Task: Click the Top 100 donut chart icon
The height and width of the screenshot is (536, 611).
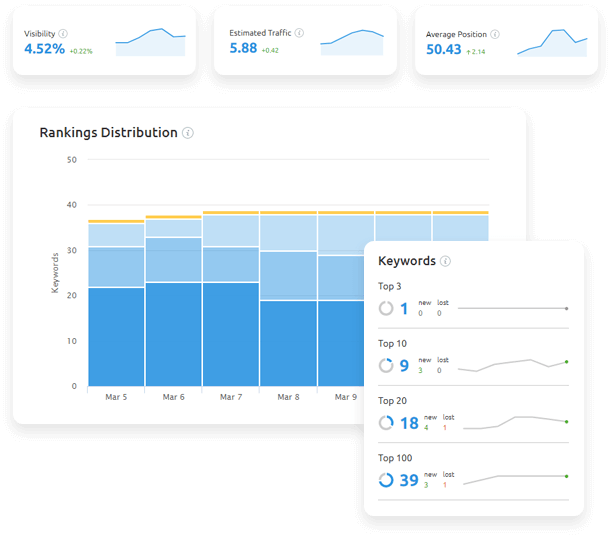Action: (x=386, y=480)
